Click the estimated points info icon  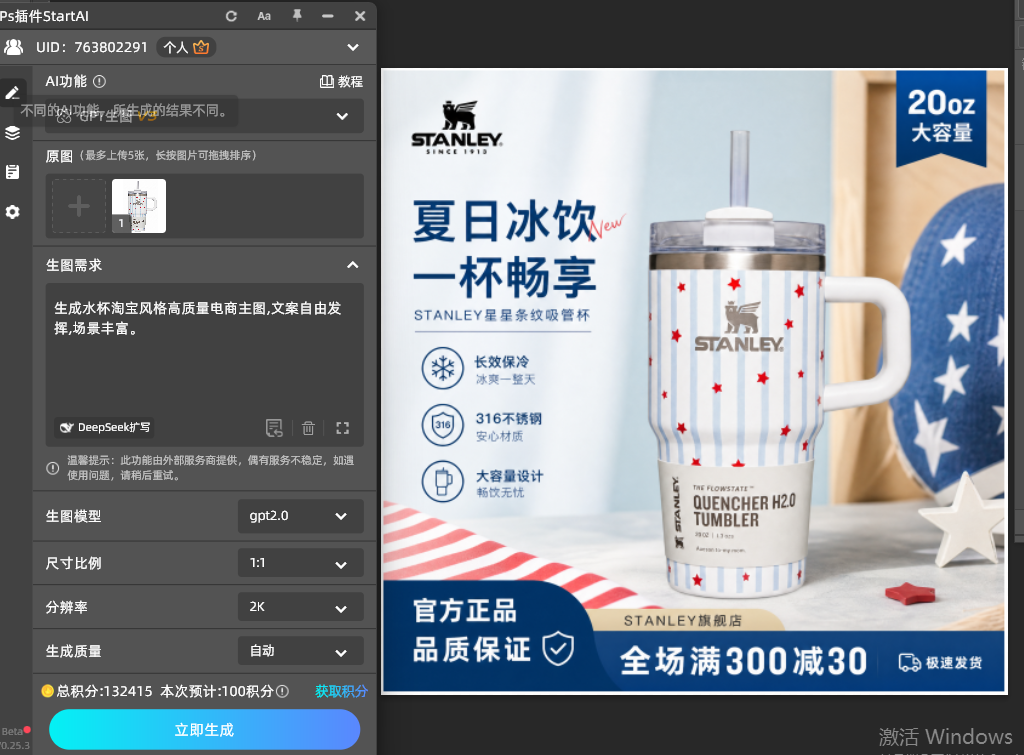coord(282,691)
